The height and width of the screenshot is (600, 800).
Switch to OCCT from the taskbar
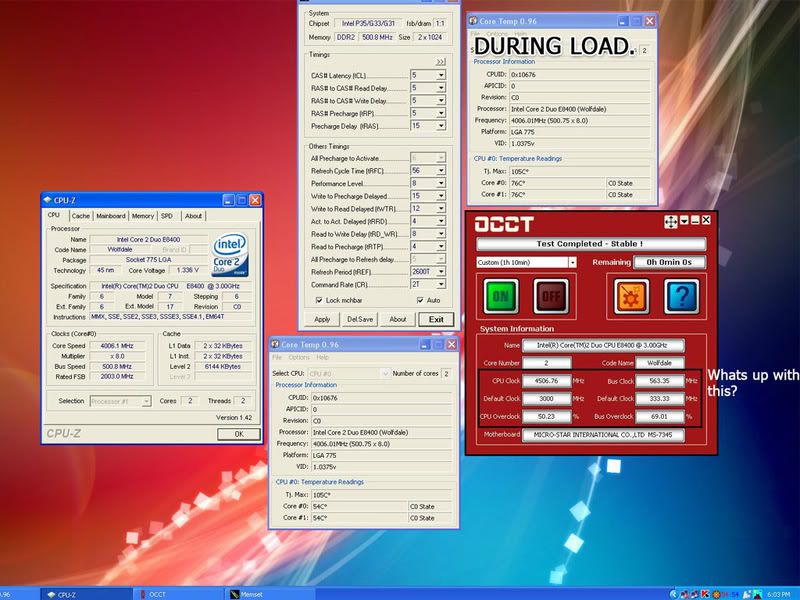179,594
